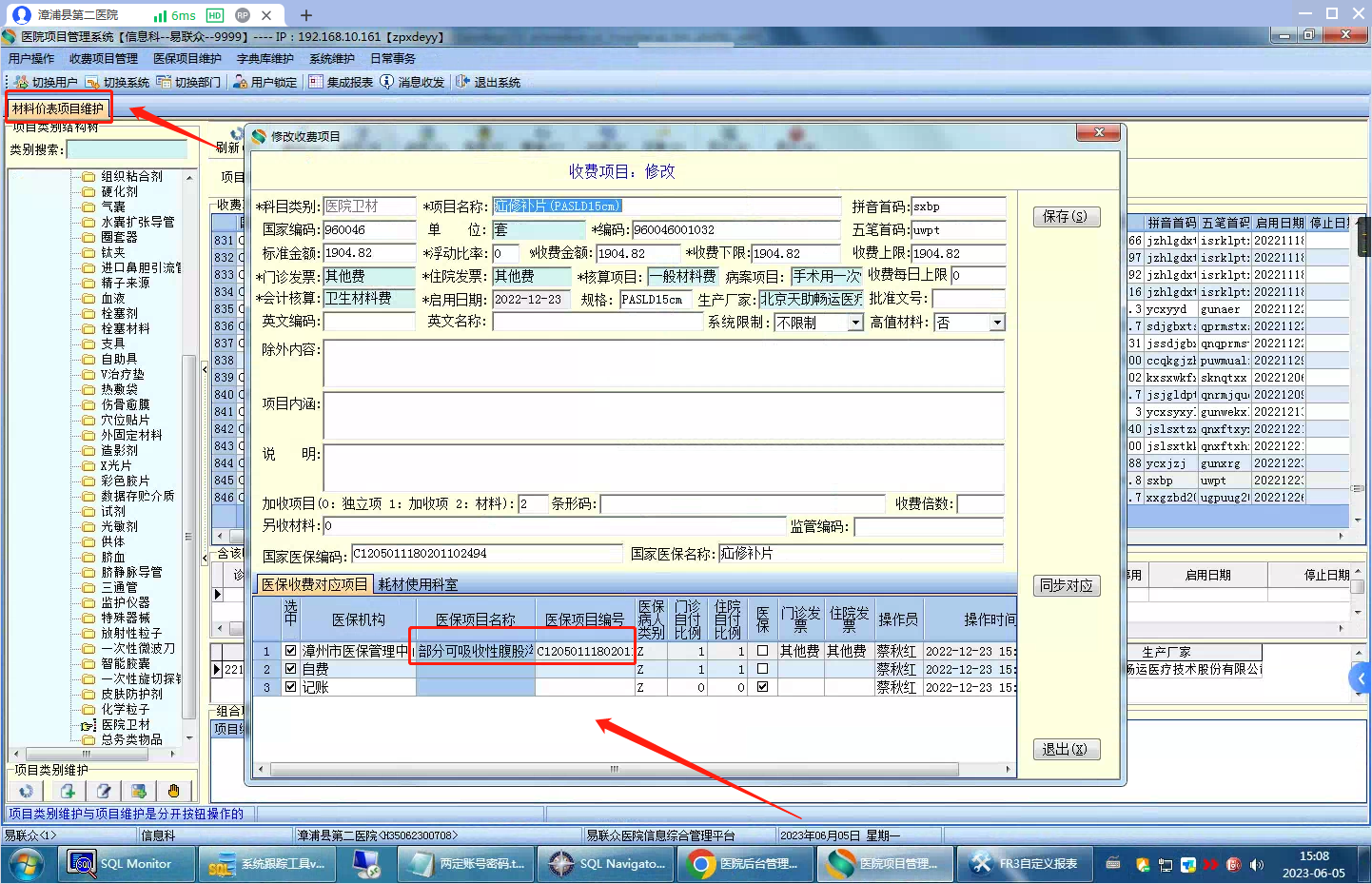This screenshot has width=1372, height=884.
Task: Open 集成报表 integrated reports icon
Action: pyautogui.click(x=316, y=82)
